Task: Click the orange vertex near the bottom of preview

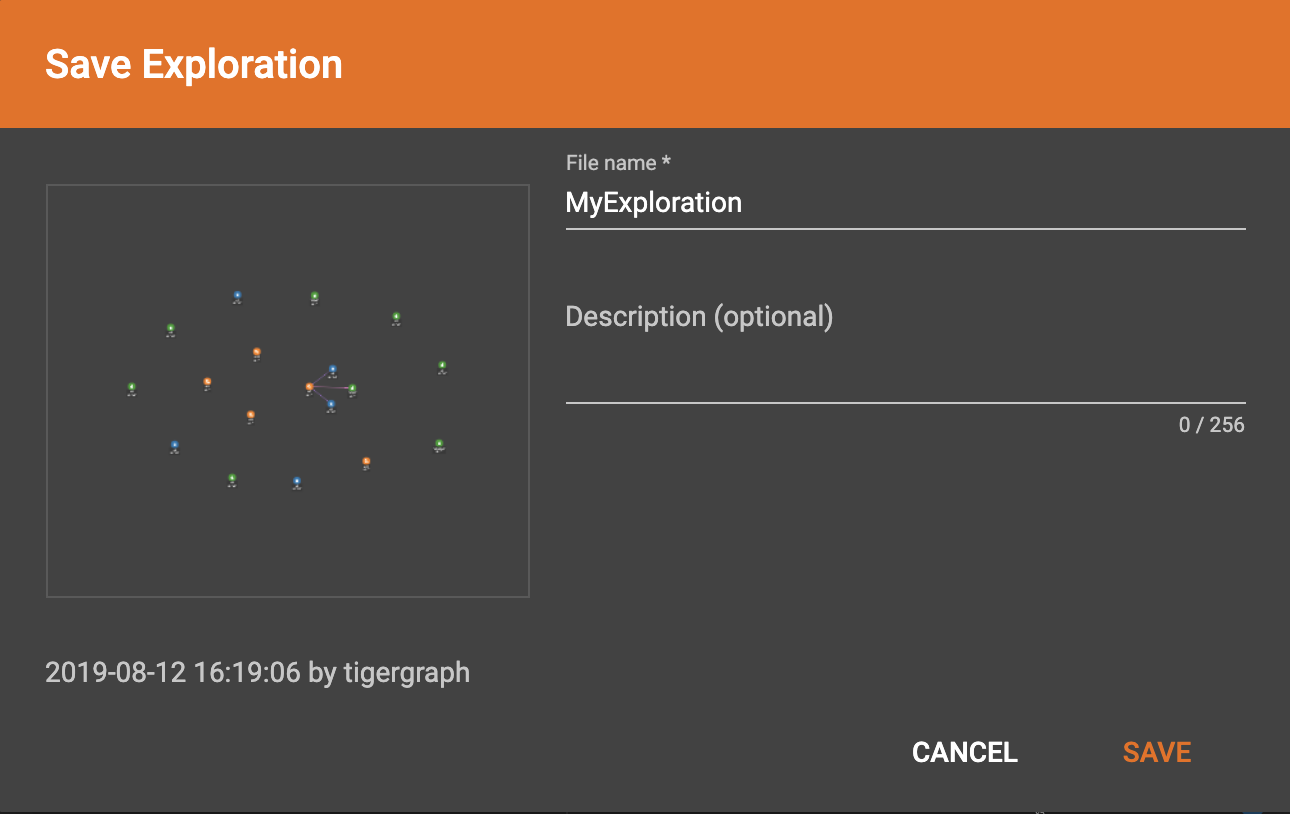Action: click(x=366, y=460)
